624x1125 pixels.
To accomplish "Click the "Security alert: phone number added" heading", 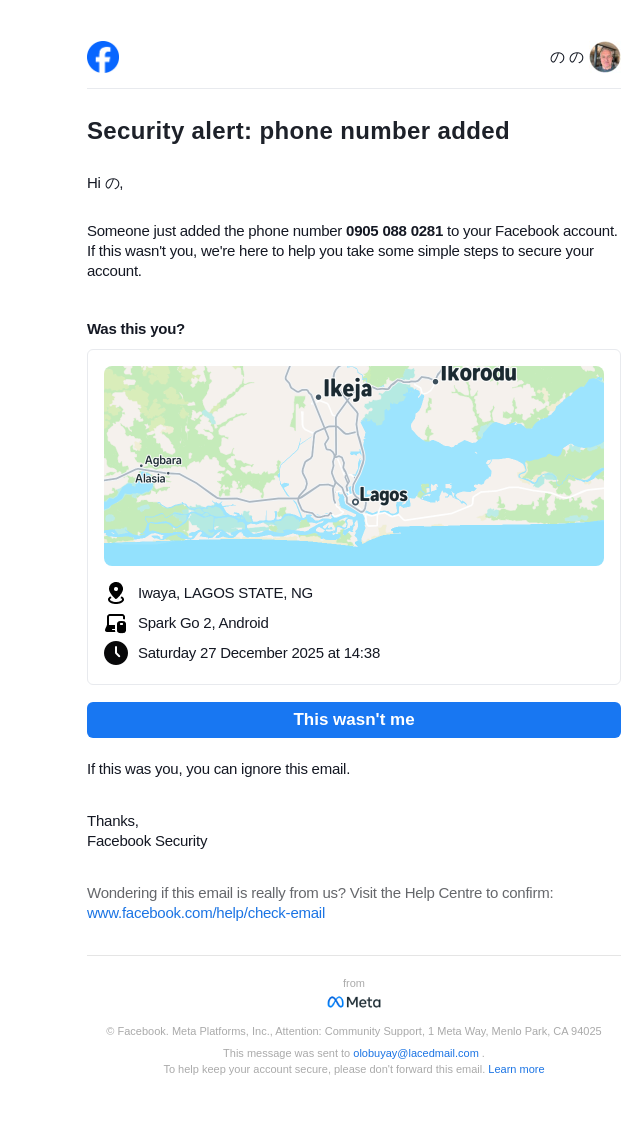I will tap(298, 131).
